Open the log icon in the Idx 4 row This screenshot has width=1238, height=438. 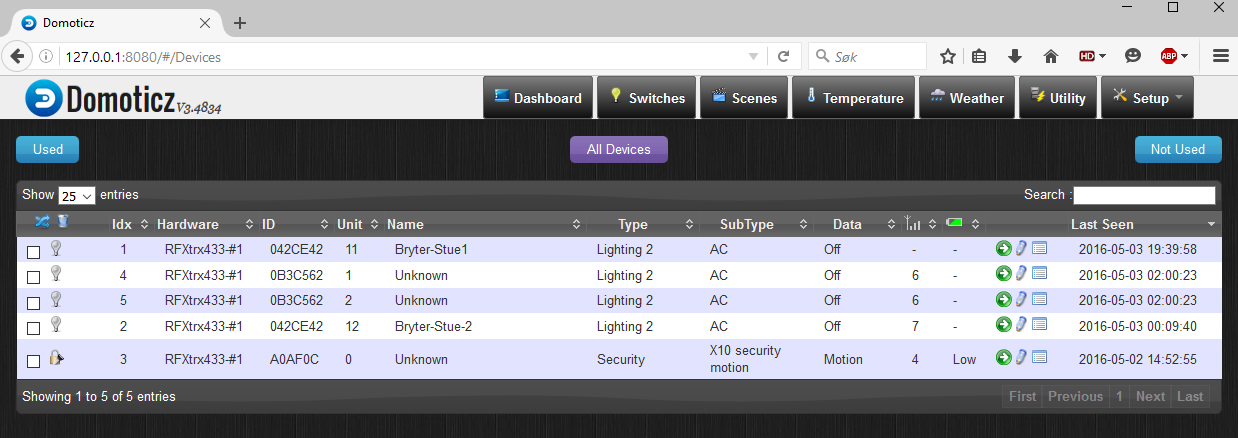point(1039,273)
